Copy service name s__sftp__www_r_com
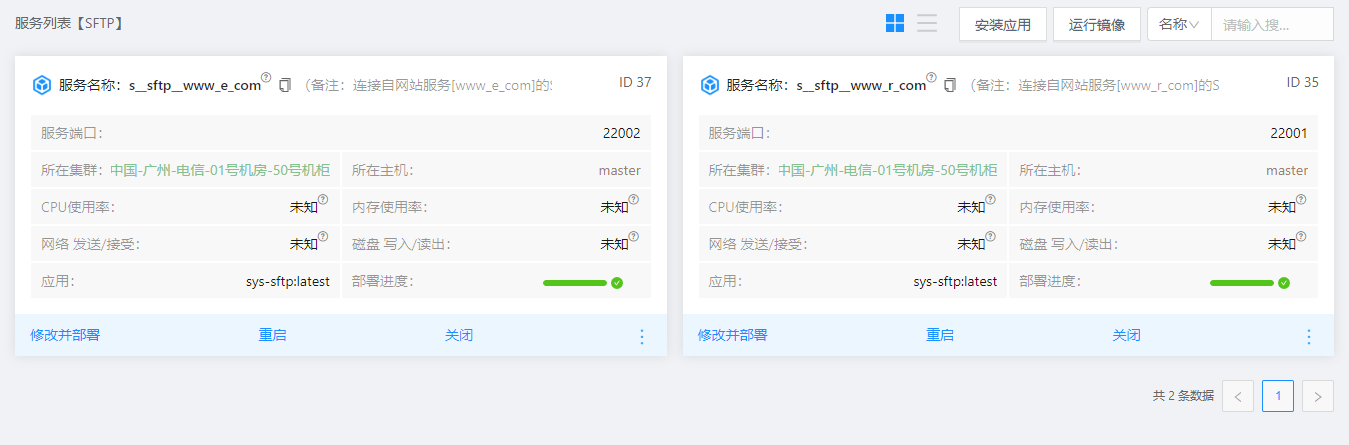Viewport: 1349px width, 445px height. tap(950, 85)
